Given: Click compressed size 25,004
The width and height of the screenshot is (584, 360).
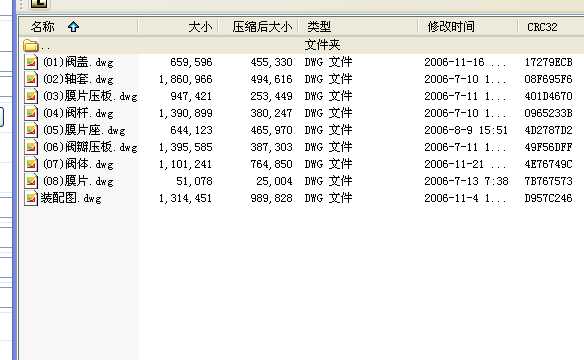Looking at the screenshot, I should pos(274,181).
